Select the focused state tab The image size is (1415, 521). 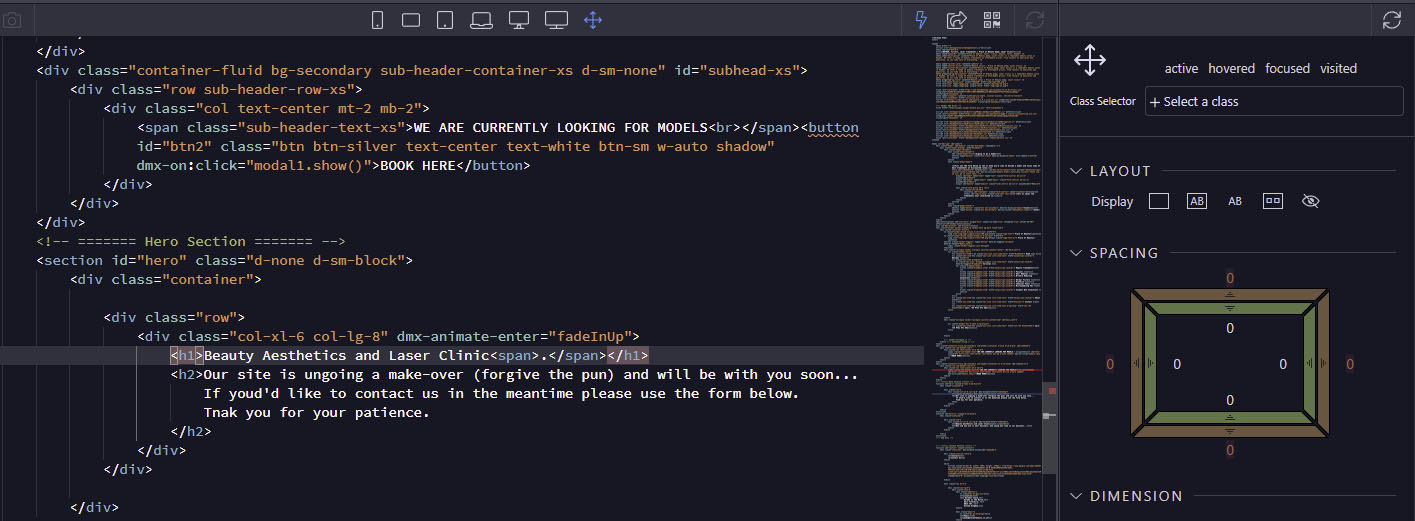tap(1287, 69)
